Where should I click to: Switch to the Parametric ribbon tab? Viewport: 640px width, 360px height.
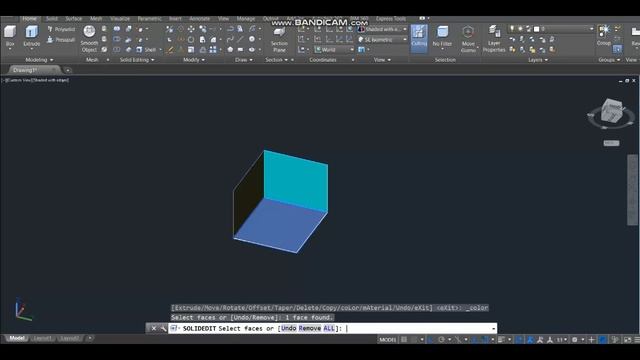pos(149,19)
